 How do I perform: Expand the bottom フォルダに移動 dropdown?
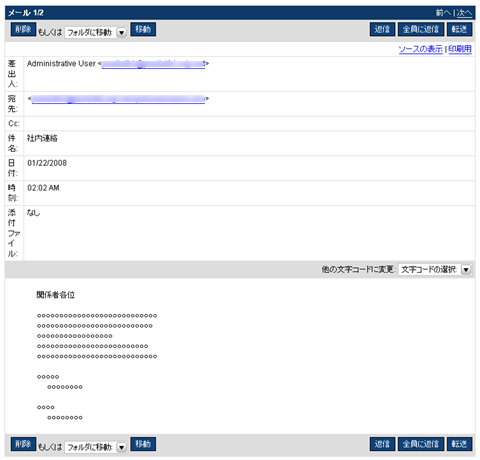pos(95,447)
